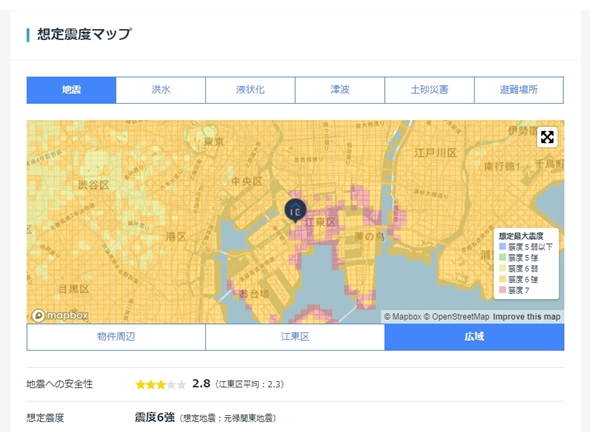This screenshot has width=590, height=442.
Task: Click the 震度6弱 pale yellow legend swatch
Action: [x=502, y=268]
